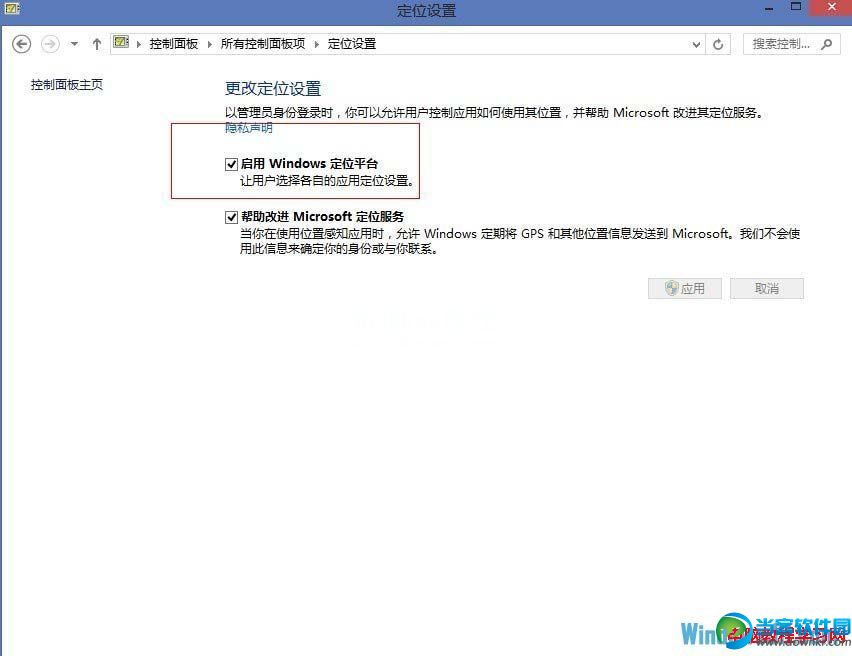The image size is (852, 656).
Task: Open 所有控制面板项 breadcrumb
Action: click(x=262, y=44)
